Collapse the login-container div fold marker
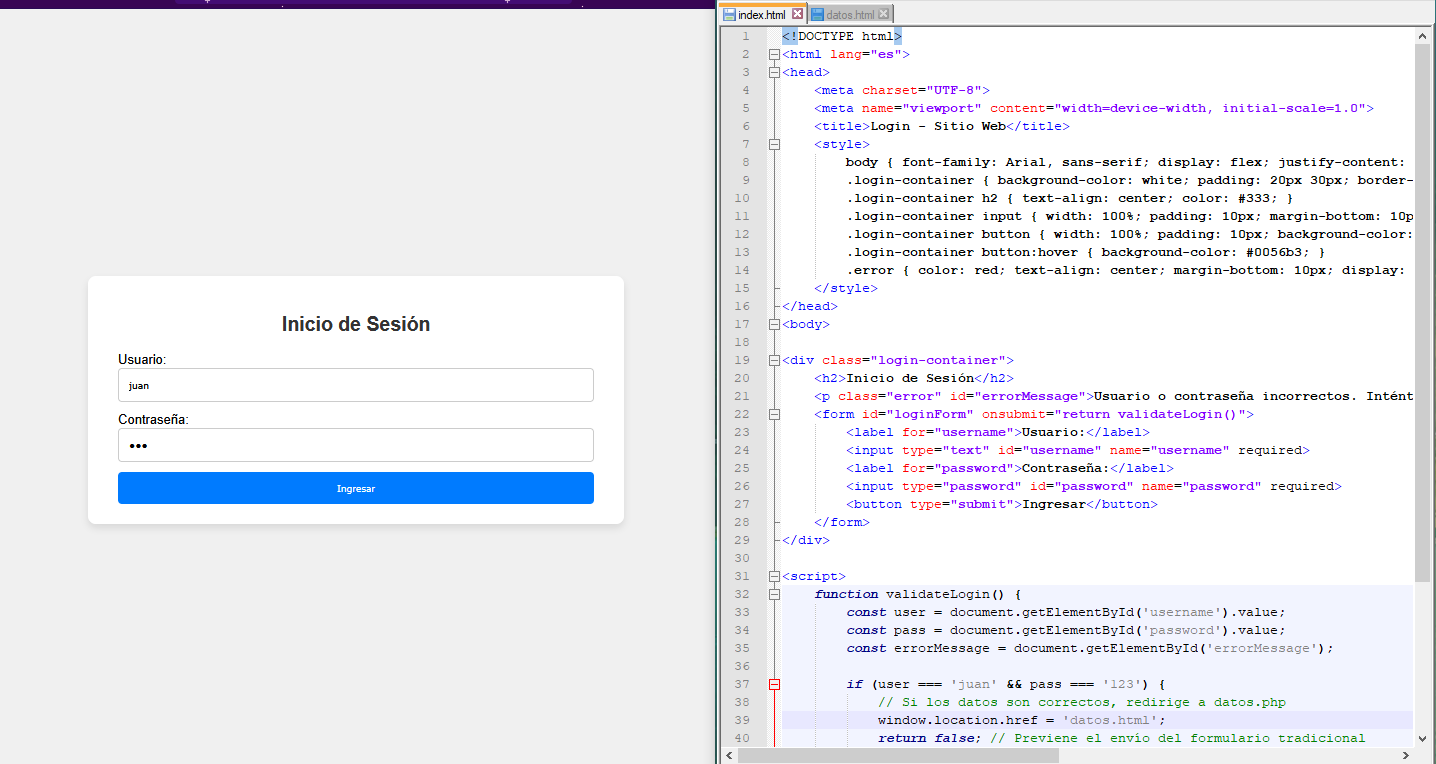 click(x=774, y=360)
